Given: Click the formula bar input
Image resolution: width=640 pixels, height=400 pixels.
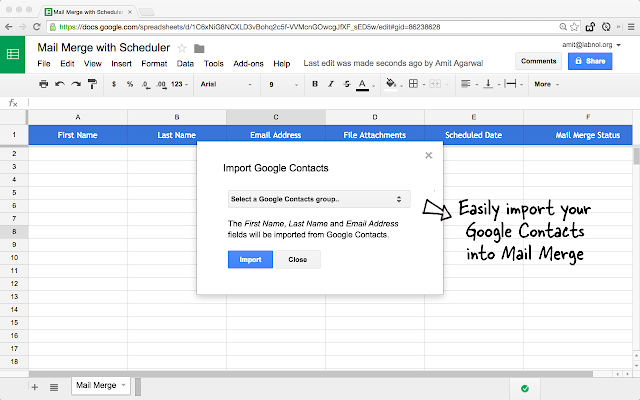Looking at the screenshot, I should (x=333, y=103).
